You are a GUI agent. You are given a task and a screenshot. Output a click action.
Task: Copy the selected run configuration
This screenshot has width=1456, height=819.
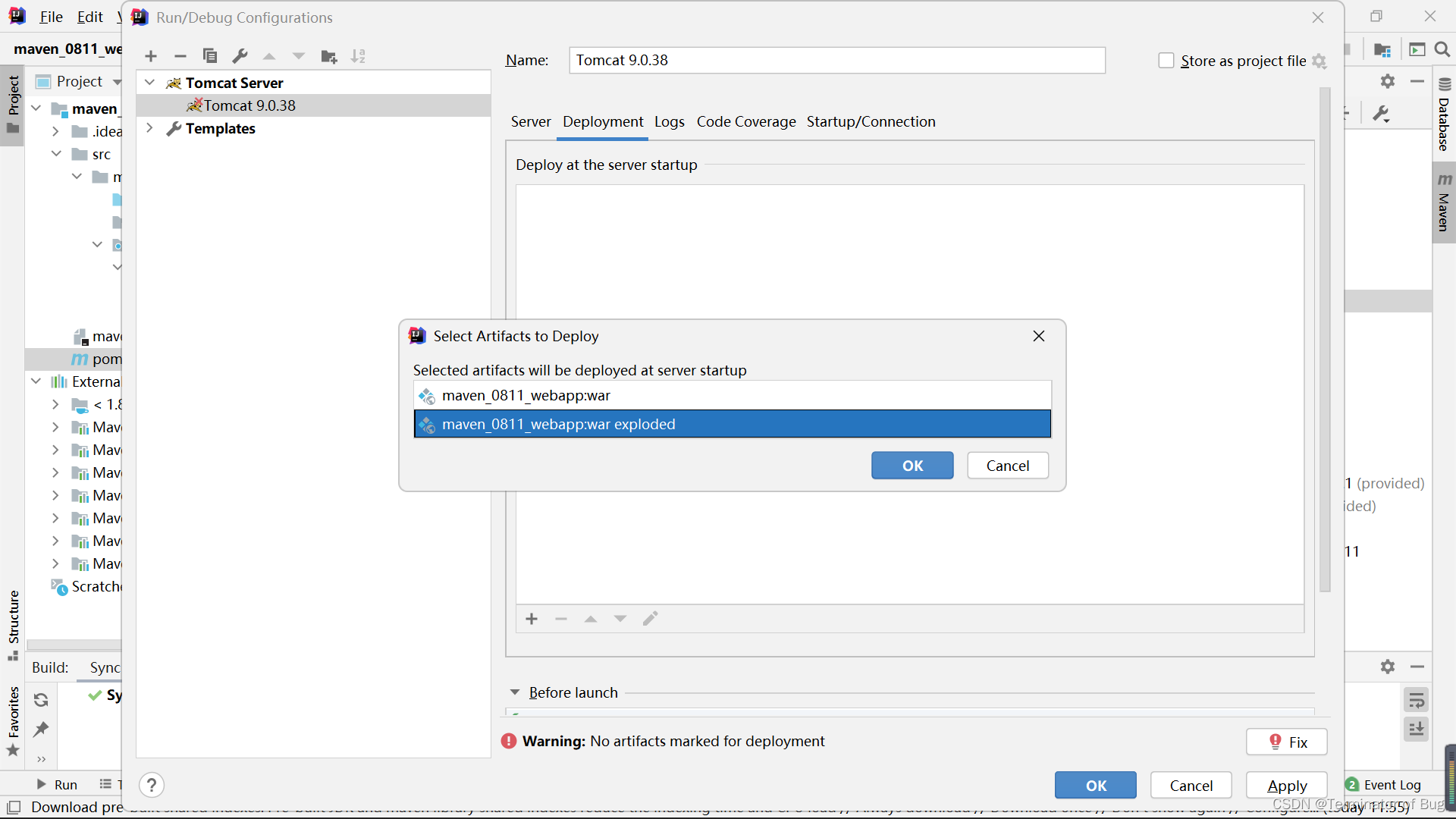pos(210,56)
